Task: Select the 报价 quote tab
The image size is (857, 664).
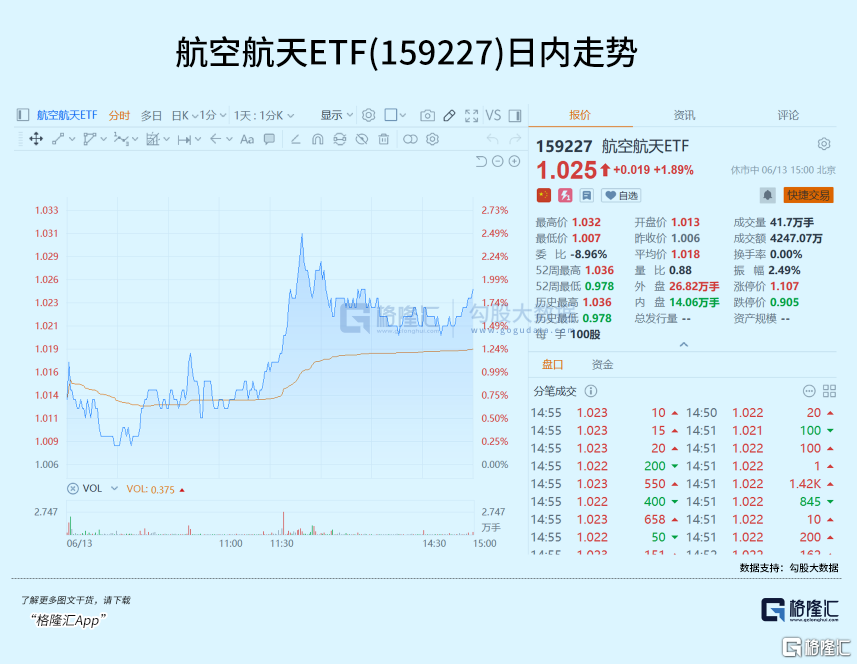Action: pos(580,115)
